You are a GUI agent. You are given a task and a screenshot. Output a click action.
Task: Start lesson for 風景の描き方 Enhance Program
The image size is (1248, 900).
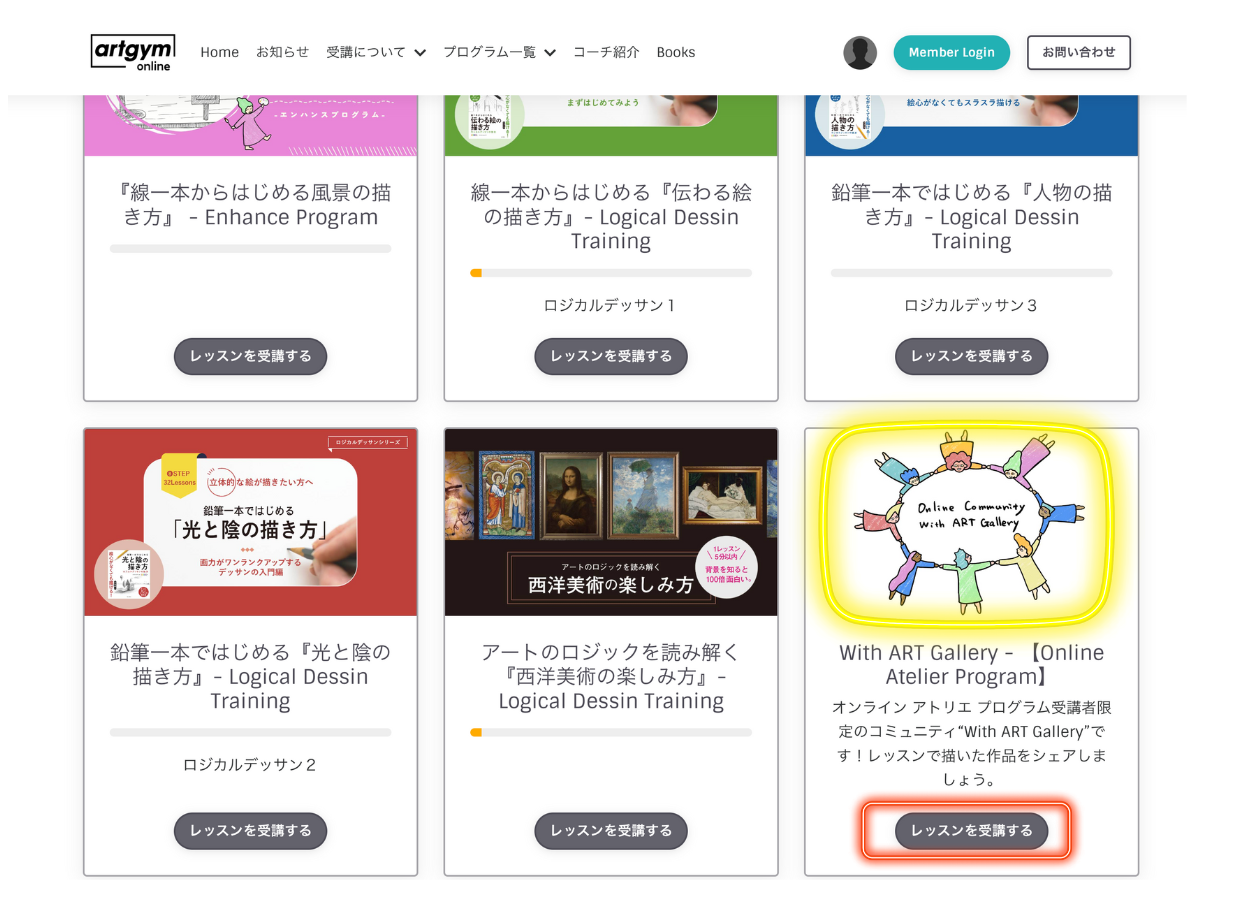(251, 356)
